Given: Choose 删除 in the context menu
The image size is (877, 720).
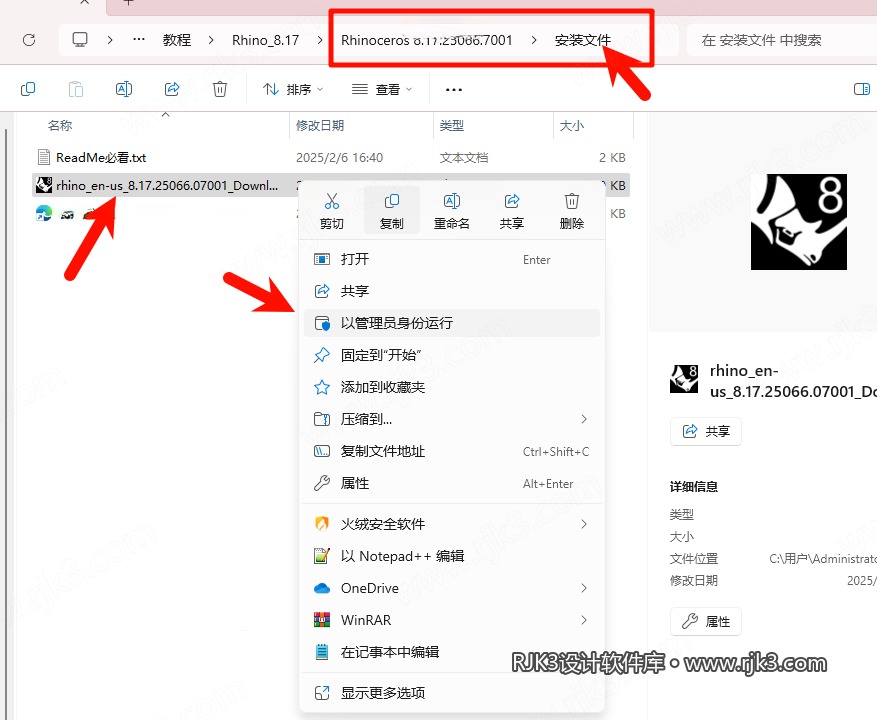Looking at the screenshot, I should [x=572, y=211].
